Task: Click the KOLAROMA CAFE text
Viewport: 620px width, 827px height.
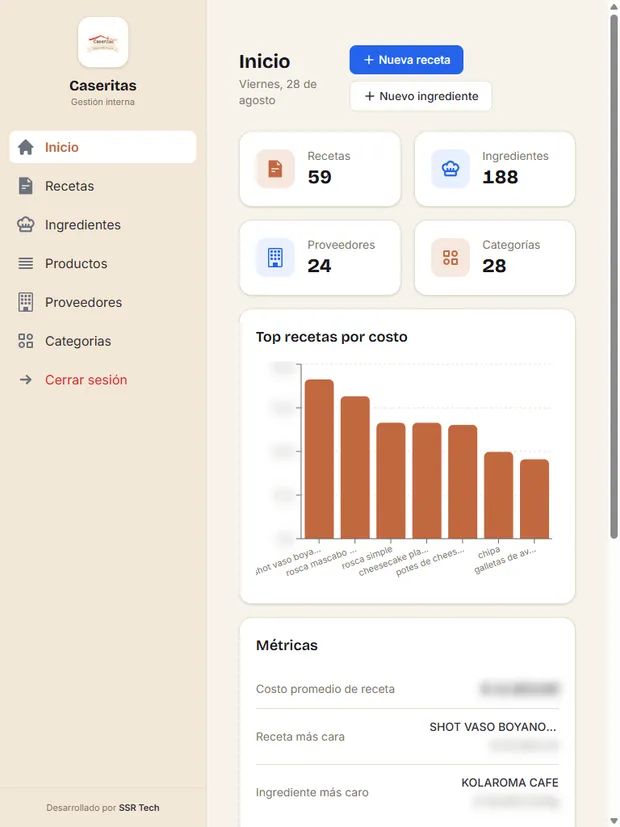Action: tap(509, 783)
